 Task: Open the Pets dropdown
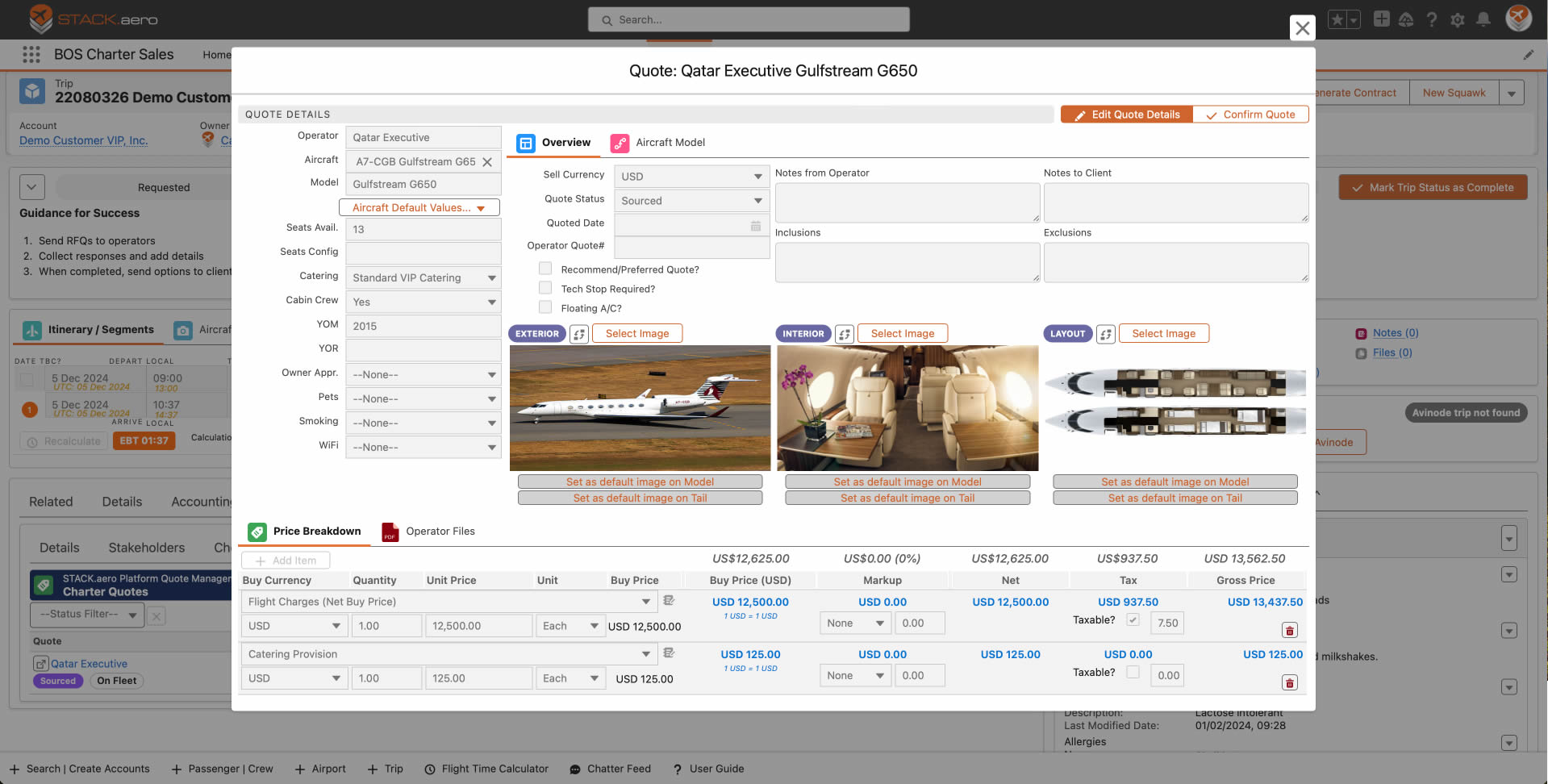click(424, 399)
